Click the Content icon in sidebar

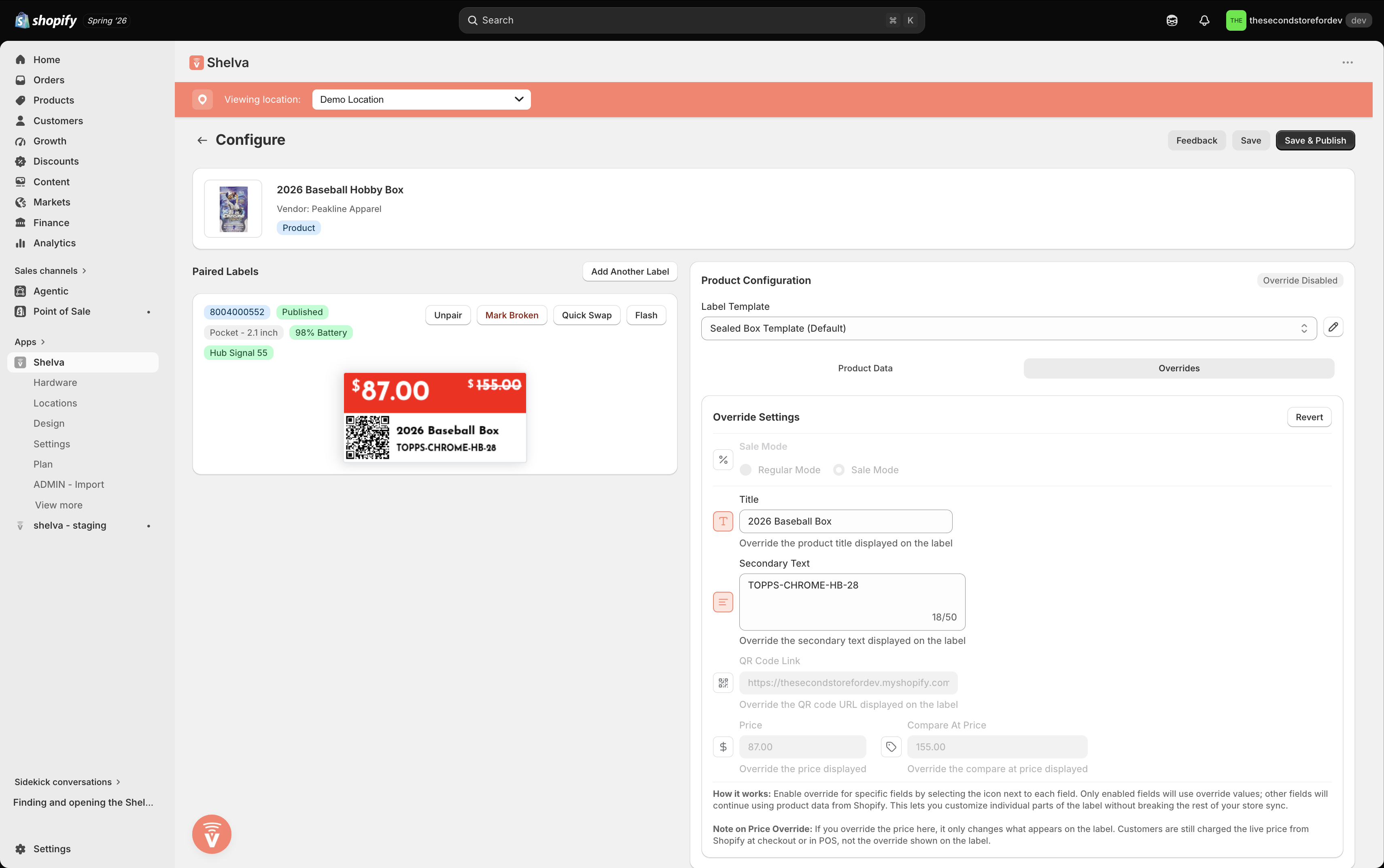[21, 182]
